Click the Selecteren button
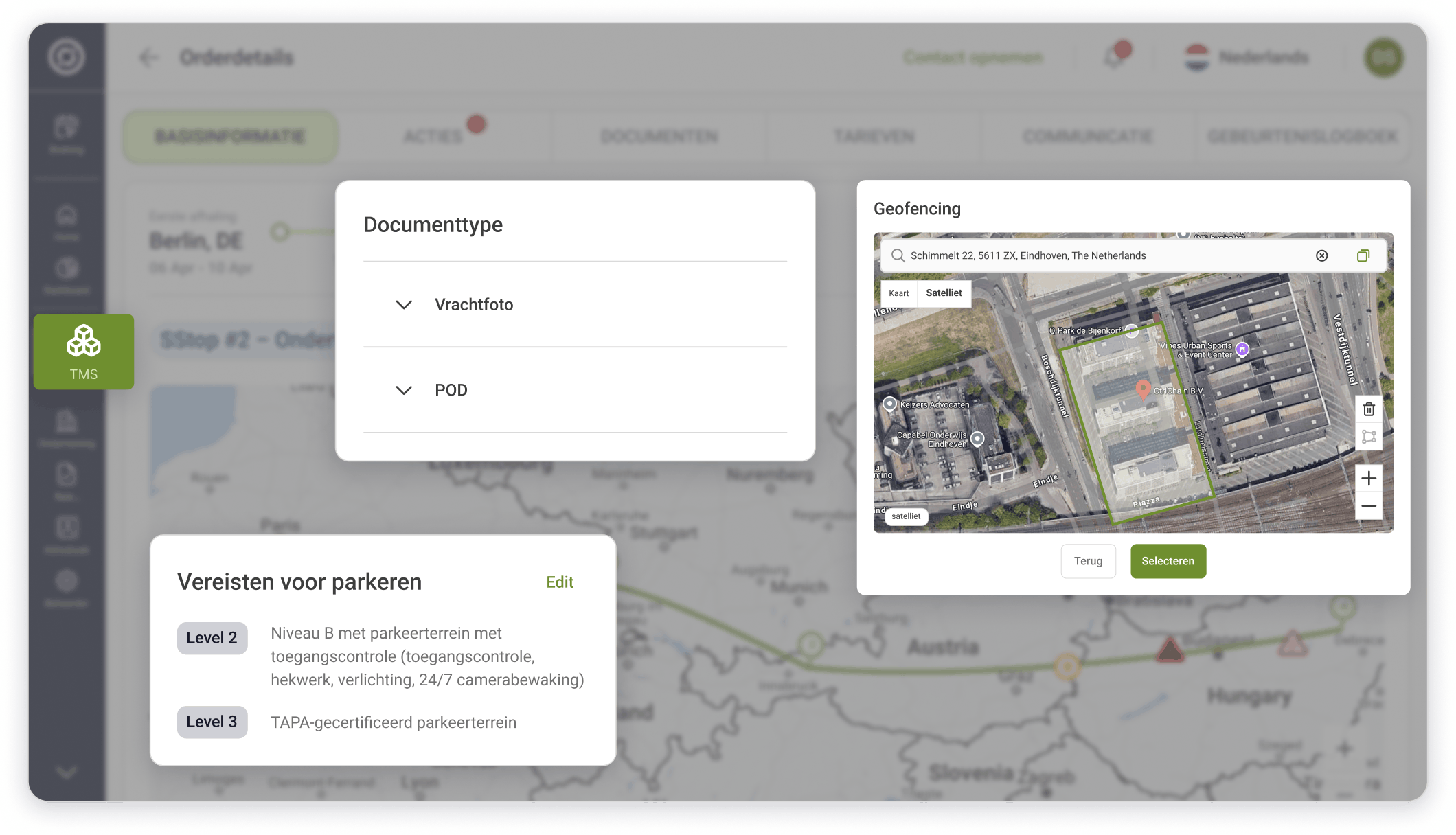Viewport: 1456px width, 835px height. [1168, 561]
